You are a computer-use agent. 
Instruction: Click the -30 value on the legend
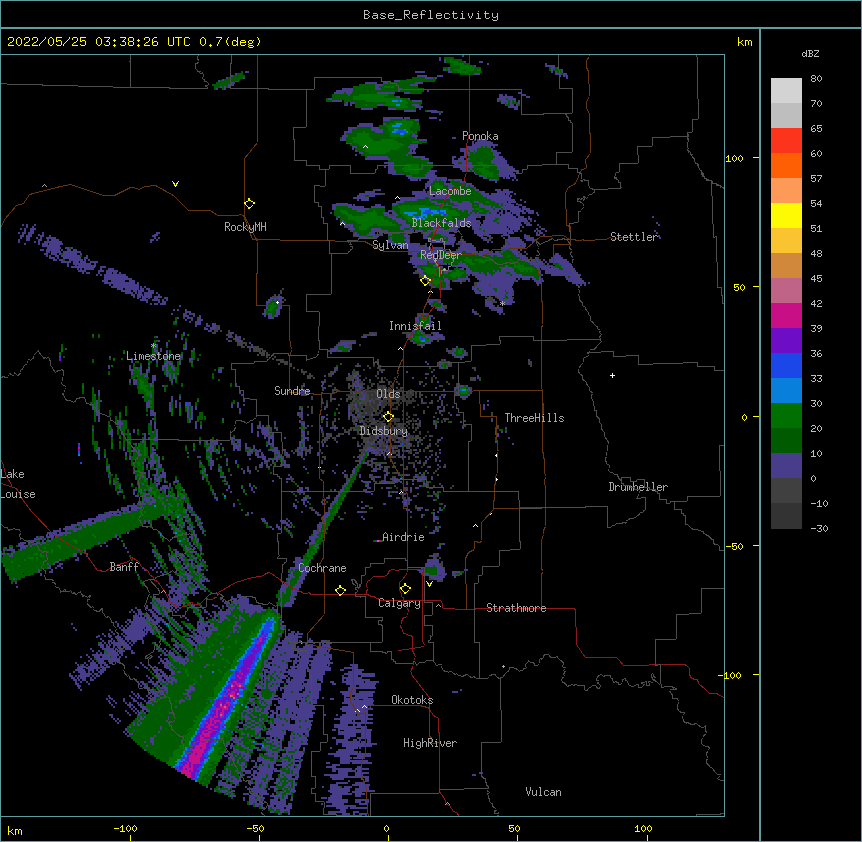coord(819,529)
